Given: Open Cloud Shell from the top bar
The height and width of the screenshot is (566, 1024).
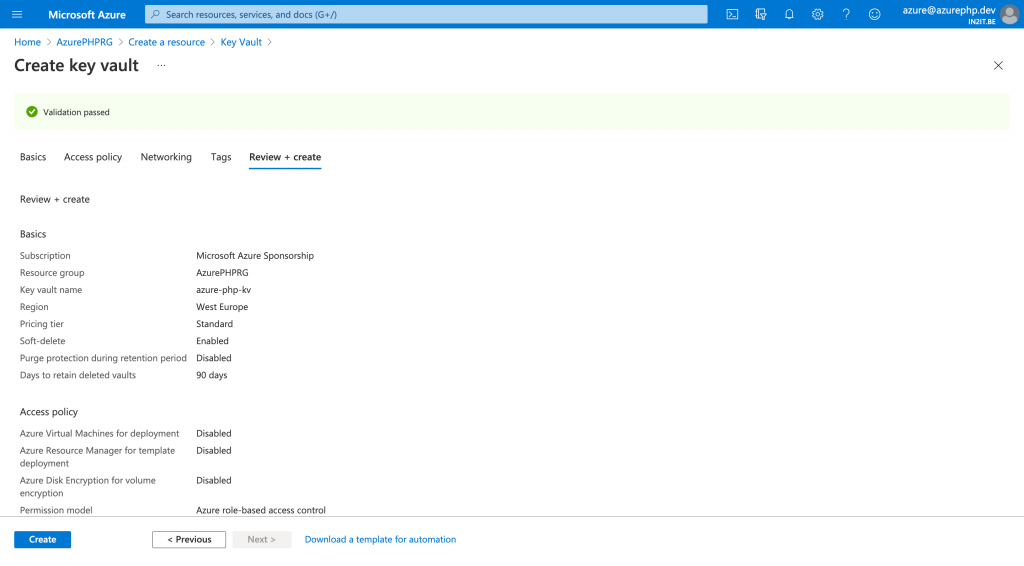Looking at the screenshot, I should (732, 14).
